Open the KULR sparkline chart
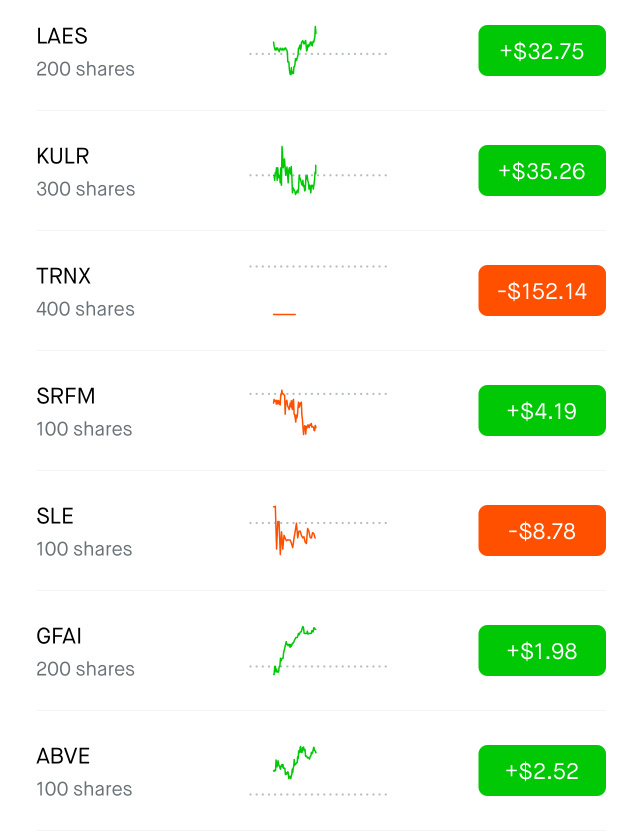The image size is (642, 834). tap(318, 171)
